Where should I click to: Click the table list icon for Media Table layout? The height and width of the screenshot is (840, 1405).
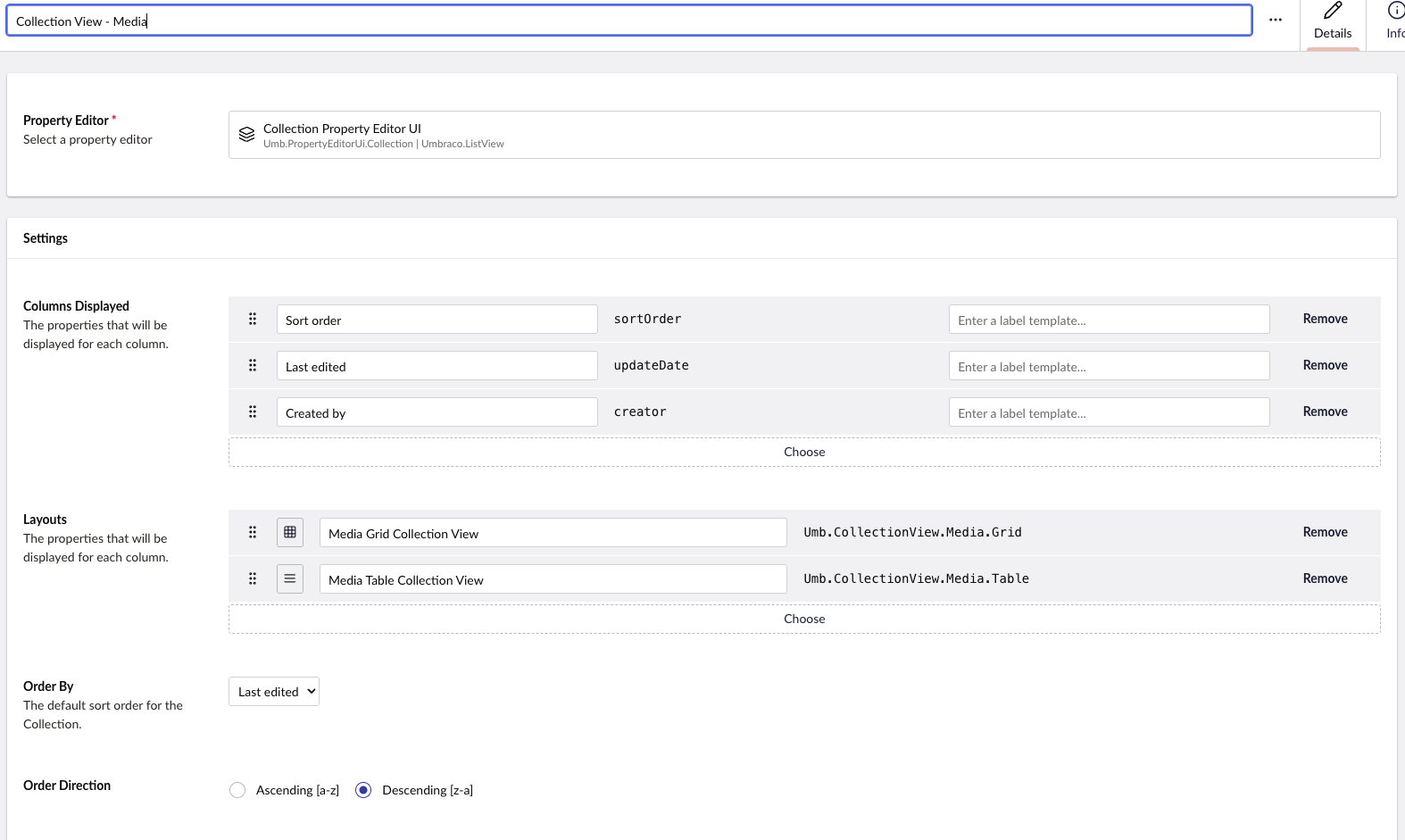pos(290,578)
